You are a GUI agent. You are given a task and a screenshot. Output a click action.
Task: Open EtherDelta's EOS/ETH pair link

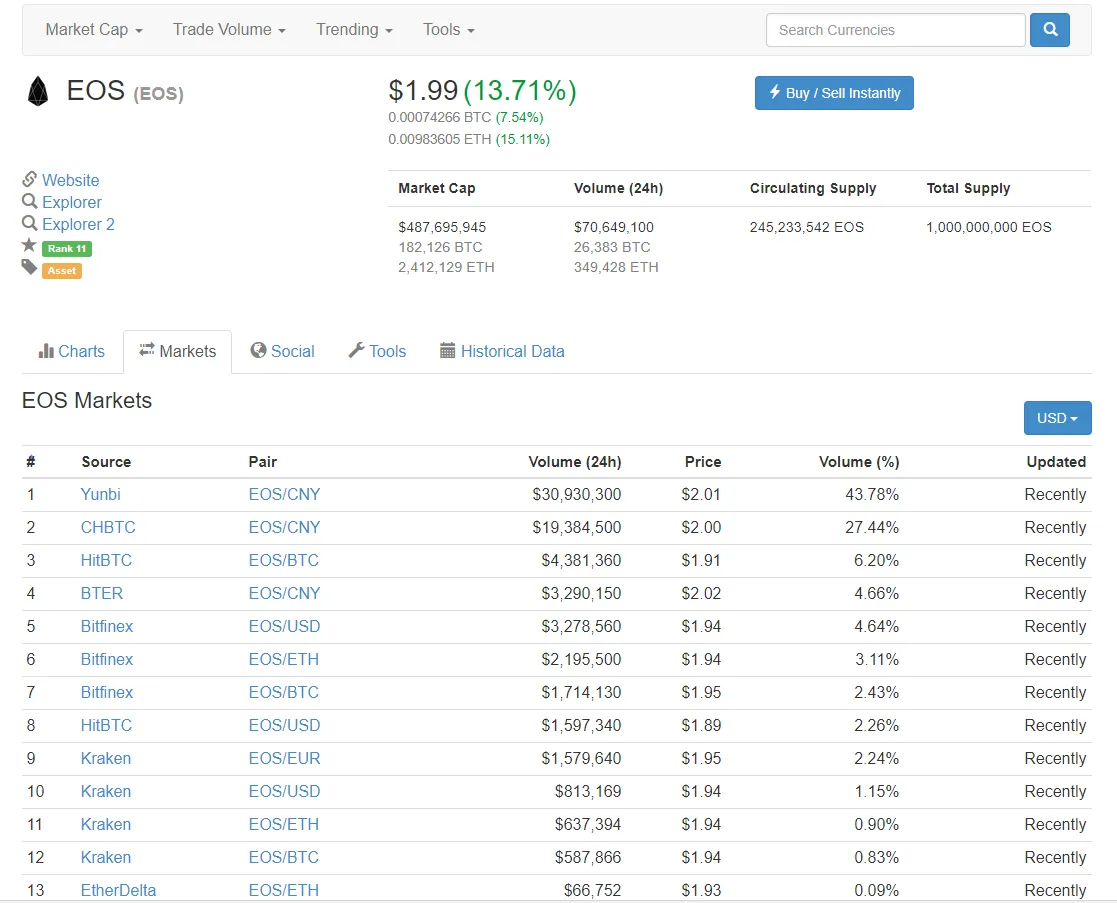pyautogui.click(x=284, y=890)
